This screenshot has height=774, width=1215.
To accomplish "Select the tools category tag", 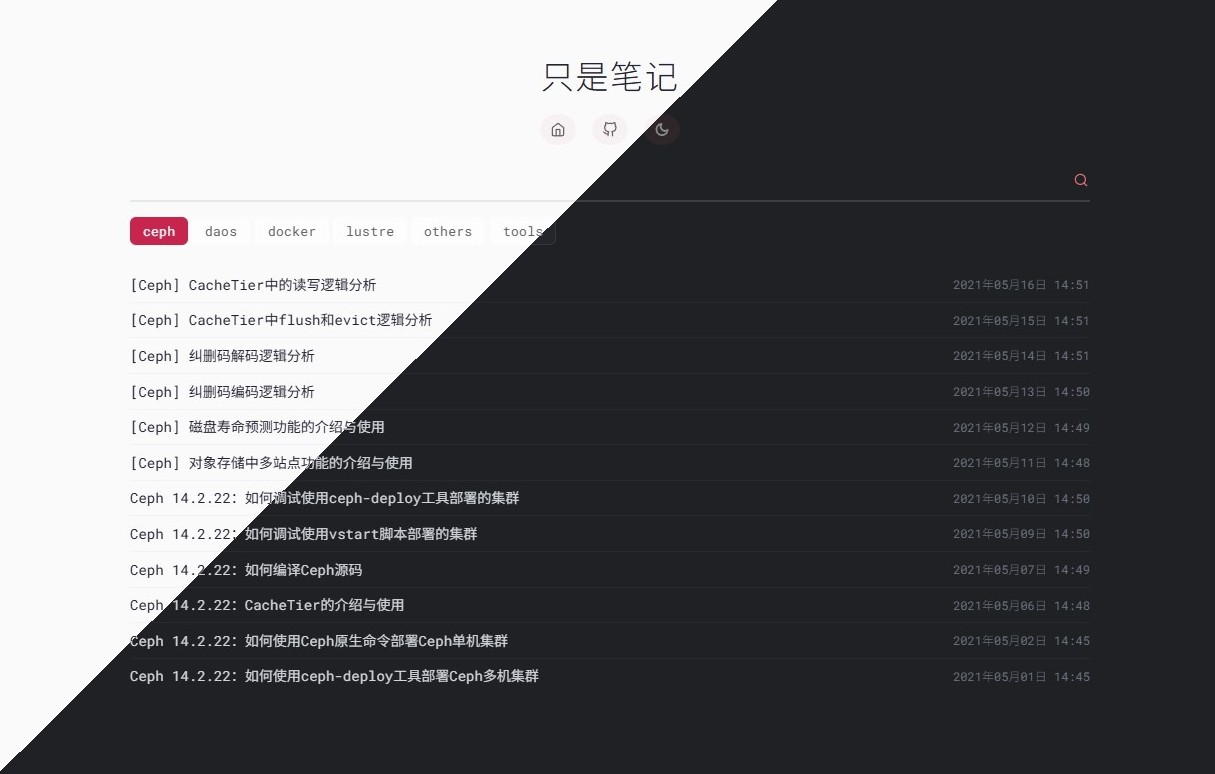I will tap(523, 231).
